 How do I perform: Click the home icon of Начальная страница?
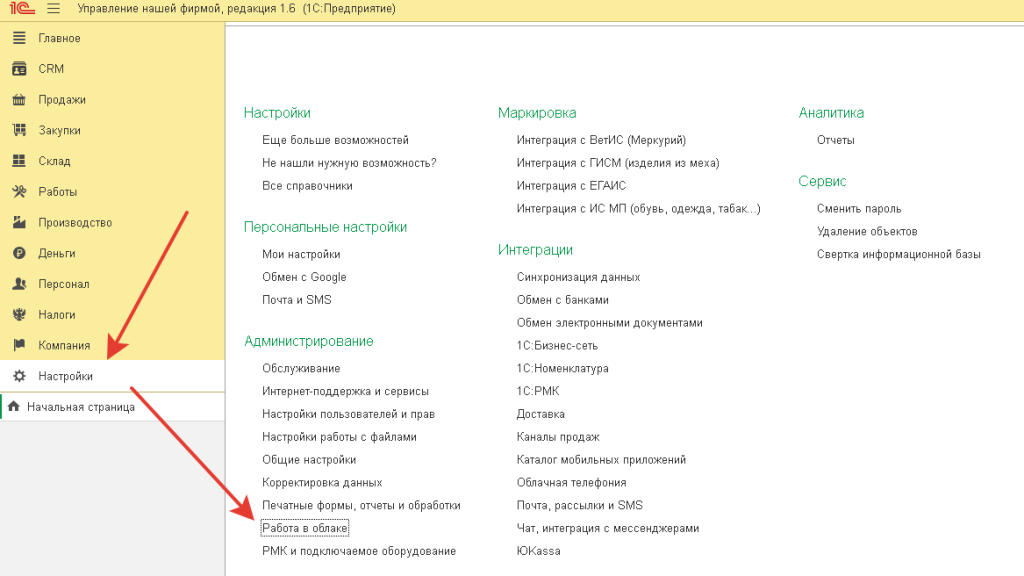14,406
